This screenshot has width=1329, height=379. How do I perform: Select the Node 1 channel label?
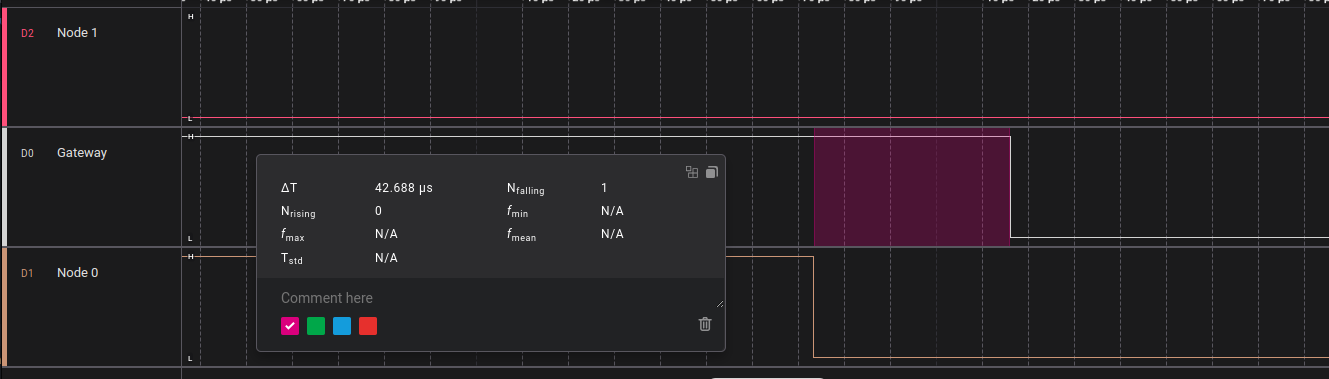pos(77,33)
